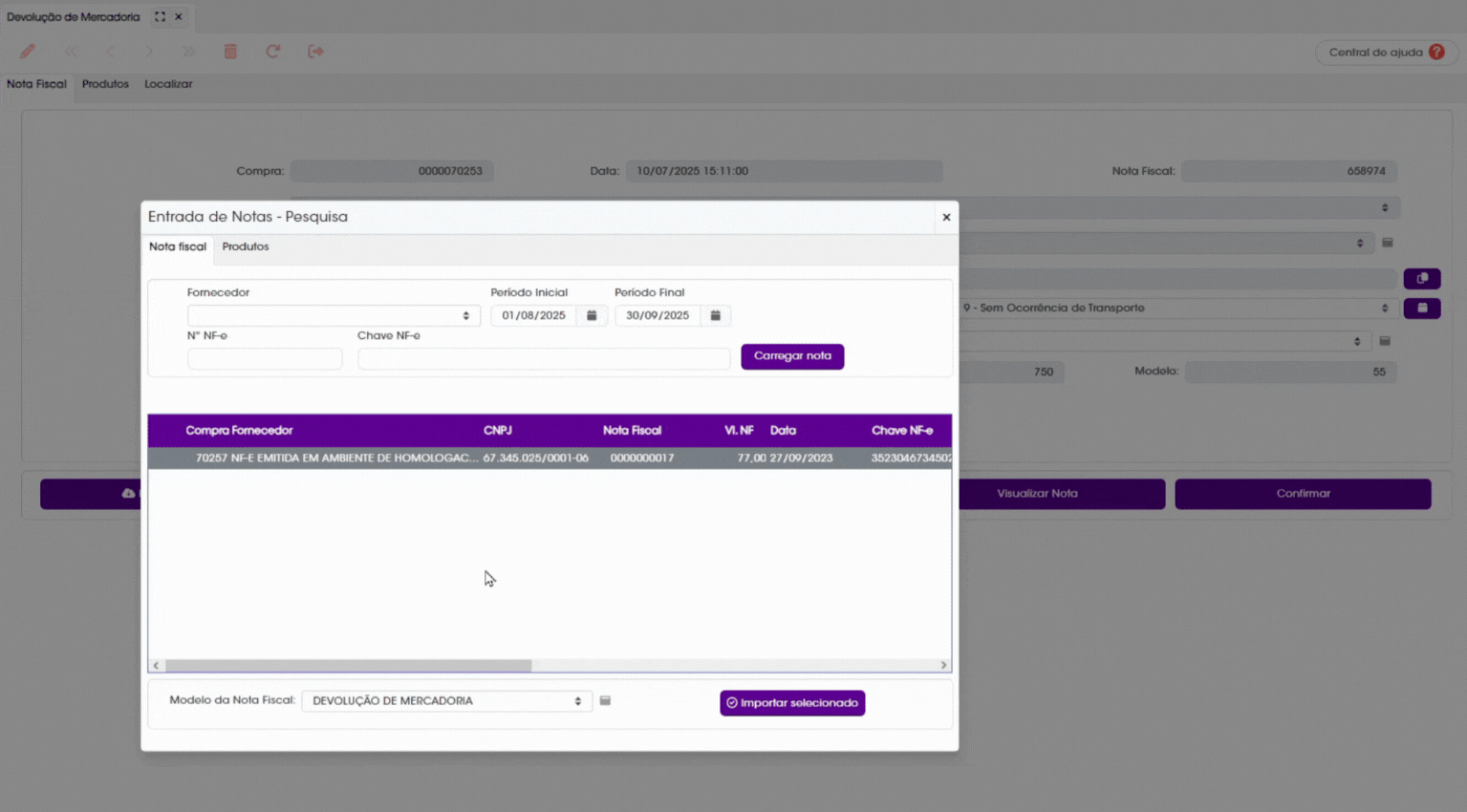Click horizontal scrollbar thumb in results grid
Image resolution: width=1467 pixels, height=812 pixels.
pos(348,665)
